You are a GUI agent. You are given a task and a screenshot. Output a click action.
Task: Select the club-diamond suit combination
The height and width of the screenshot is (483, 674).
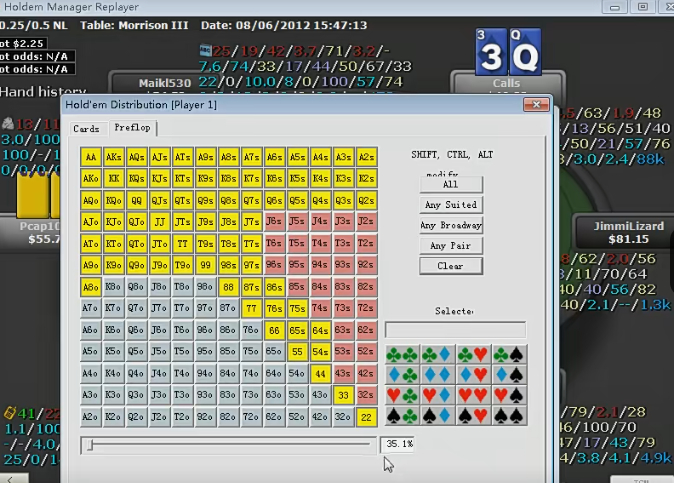tap(437, 353)
